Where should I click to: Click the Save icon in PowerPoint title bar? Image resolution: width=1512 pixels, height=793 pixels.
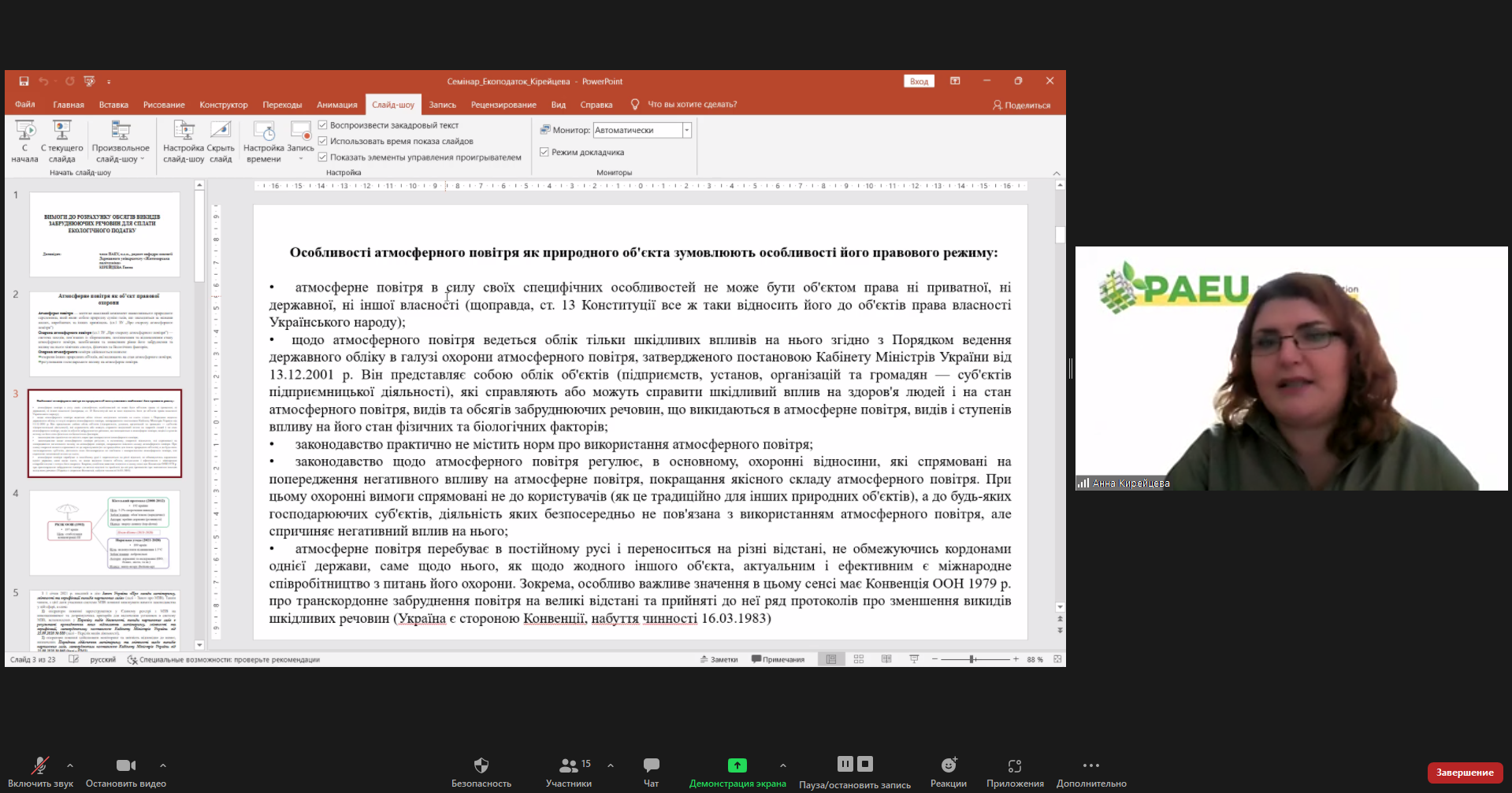(24, 81)
